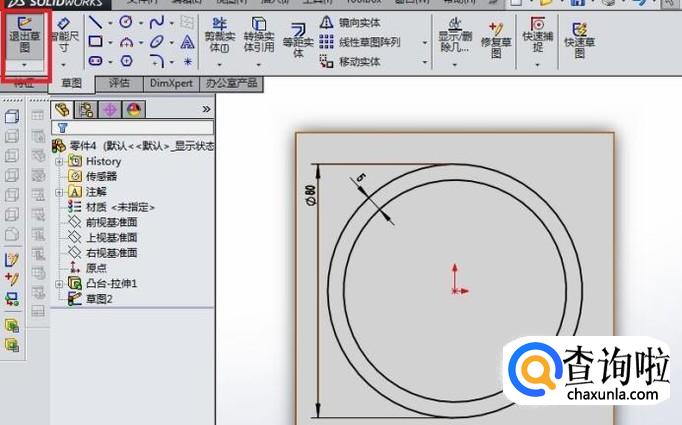
Task: Click the 修复草图 Repair Sketch tool
Action: coord(495,37)
